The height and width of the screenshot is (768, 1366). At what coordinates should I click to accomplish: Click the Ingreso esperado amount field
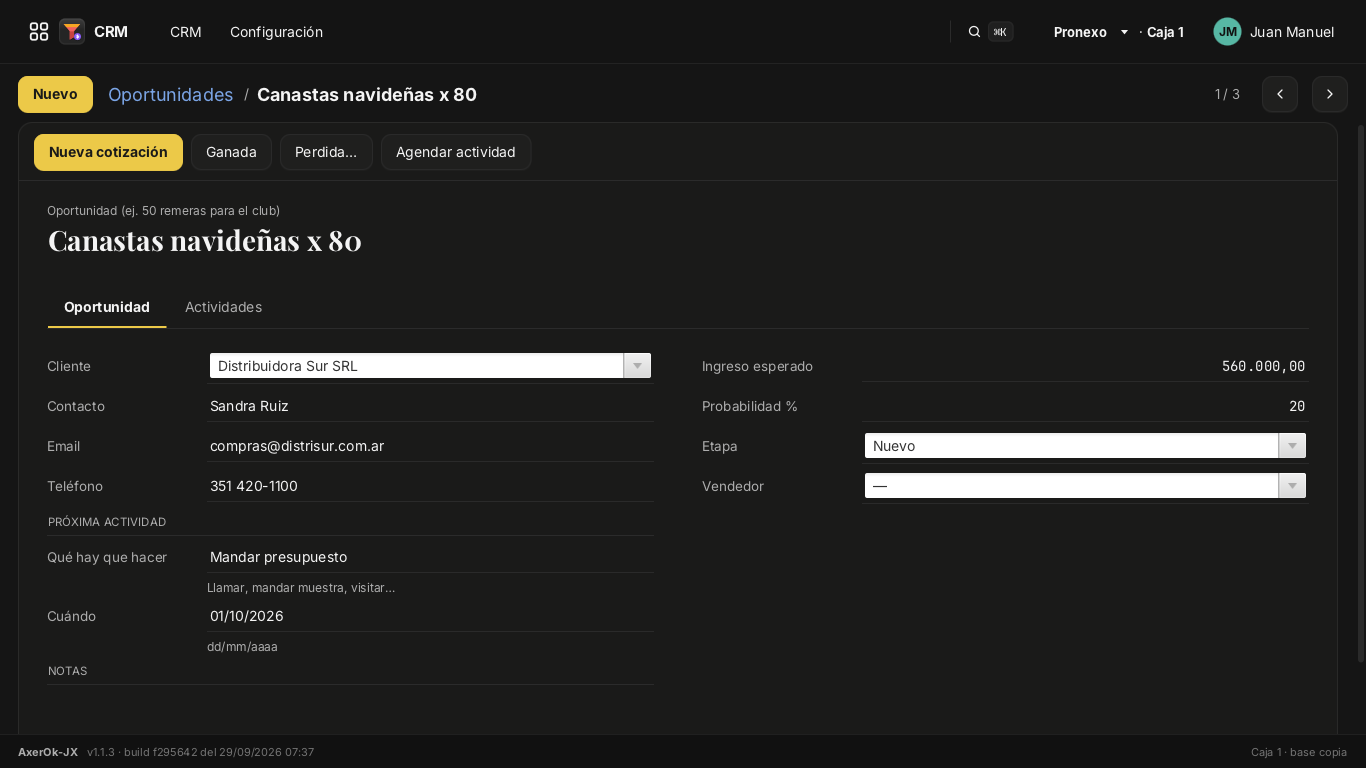click(x=1085, y=366)
